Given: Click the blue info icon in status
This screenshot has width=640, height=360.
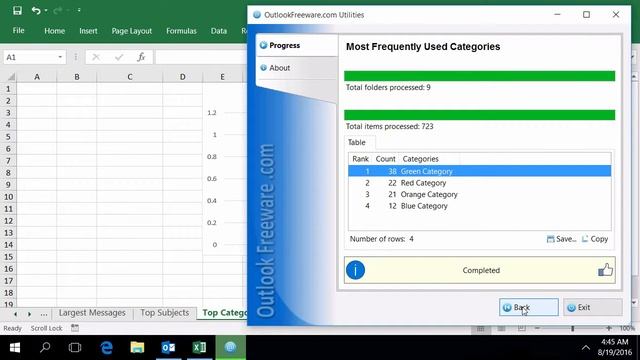Looking at the screenshot, I should [x=355, y=270].
